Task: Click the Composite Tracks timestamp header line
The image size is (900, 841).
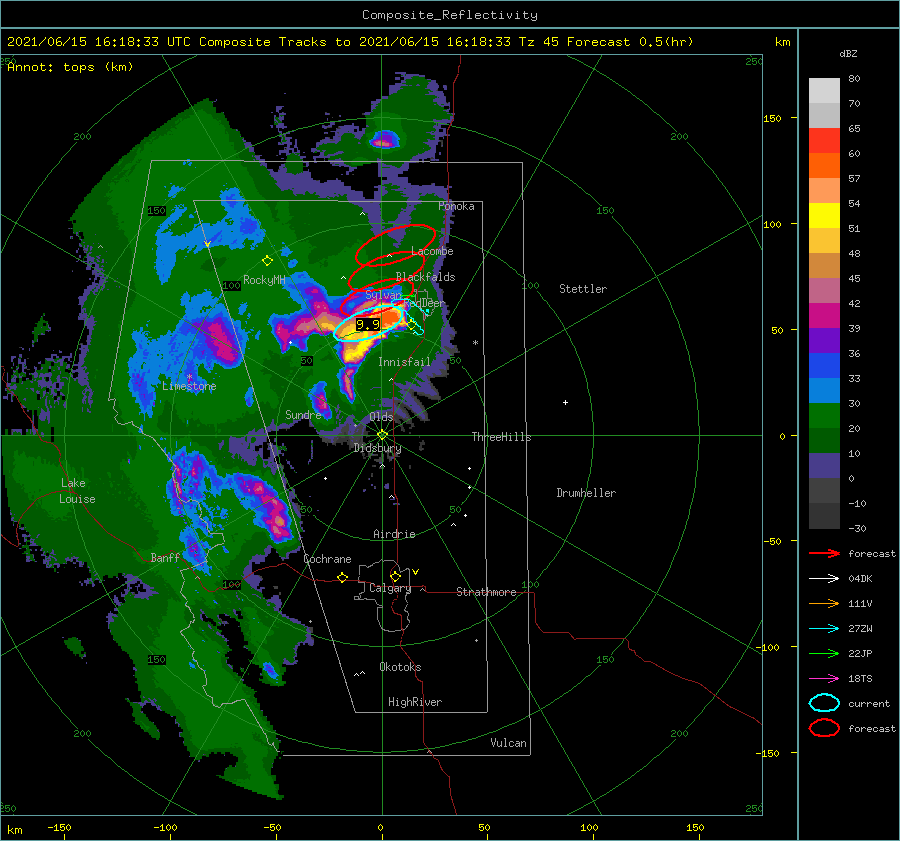Action: point(350,42)
